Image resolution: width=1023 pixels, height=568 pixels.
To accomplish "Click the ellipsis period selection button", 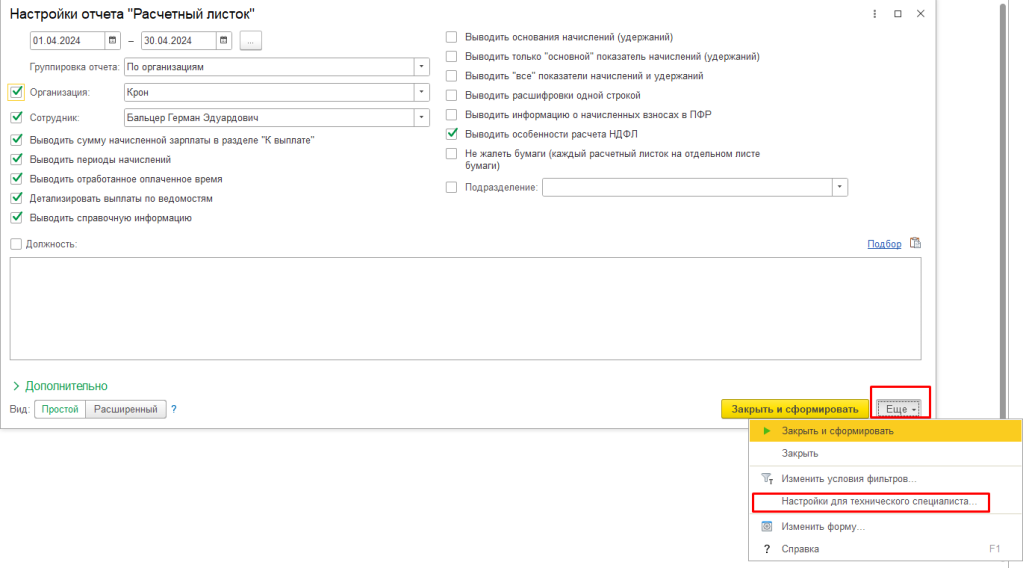I will (250, 41).
